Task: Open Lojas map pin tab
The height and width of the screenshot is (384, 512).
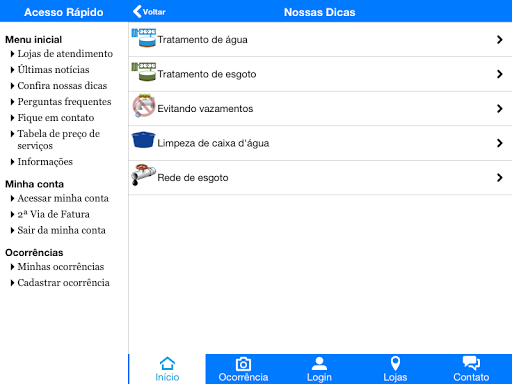Action: pos(395,369)
